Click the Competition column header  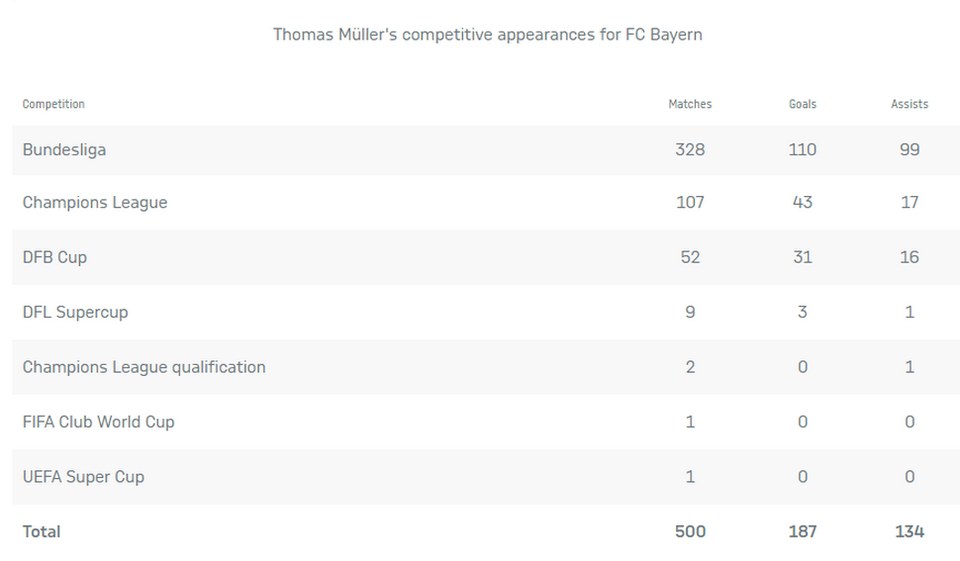54,104
